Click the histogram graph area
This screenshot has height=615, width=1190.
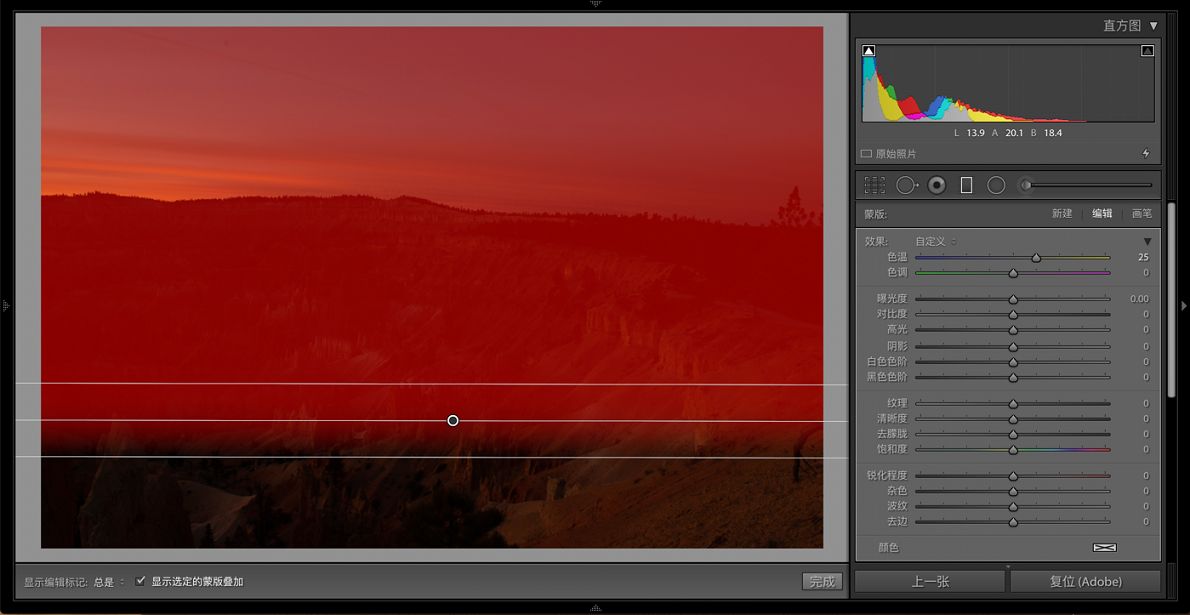pos(1008,82)
